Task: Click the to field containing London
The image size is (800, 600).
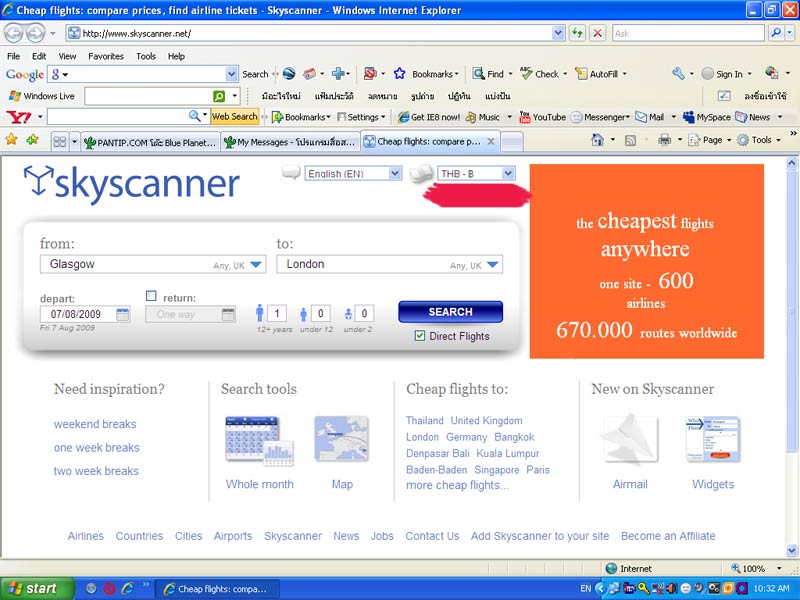Action: click(x=389, y=264)
